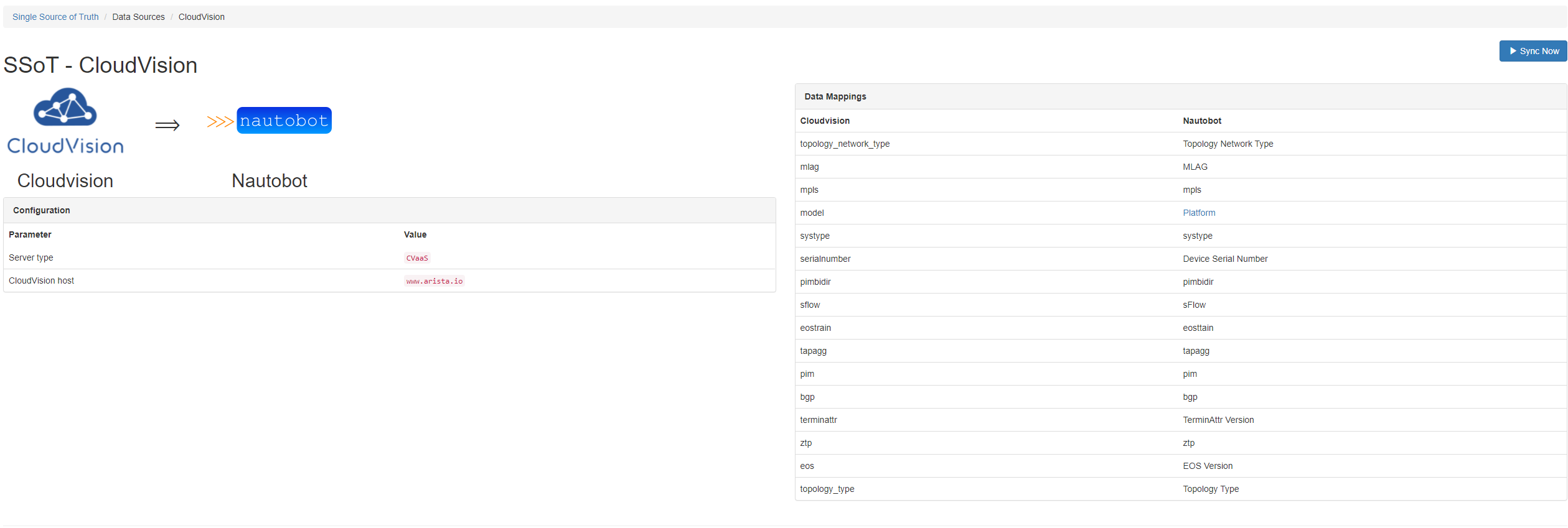Click the Topology Type cell
Viewport: 1568px width, 528px height.
1210,489
